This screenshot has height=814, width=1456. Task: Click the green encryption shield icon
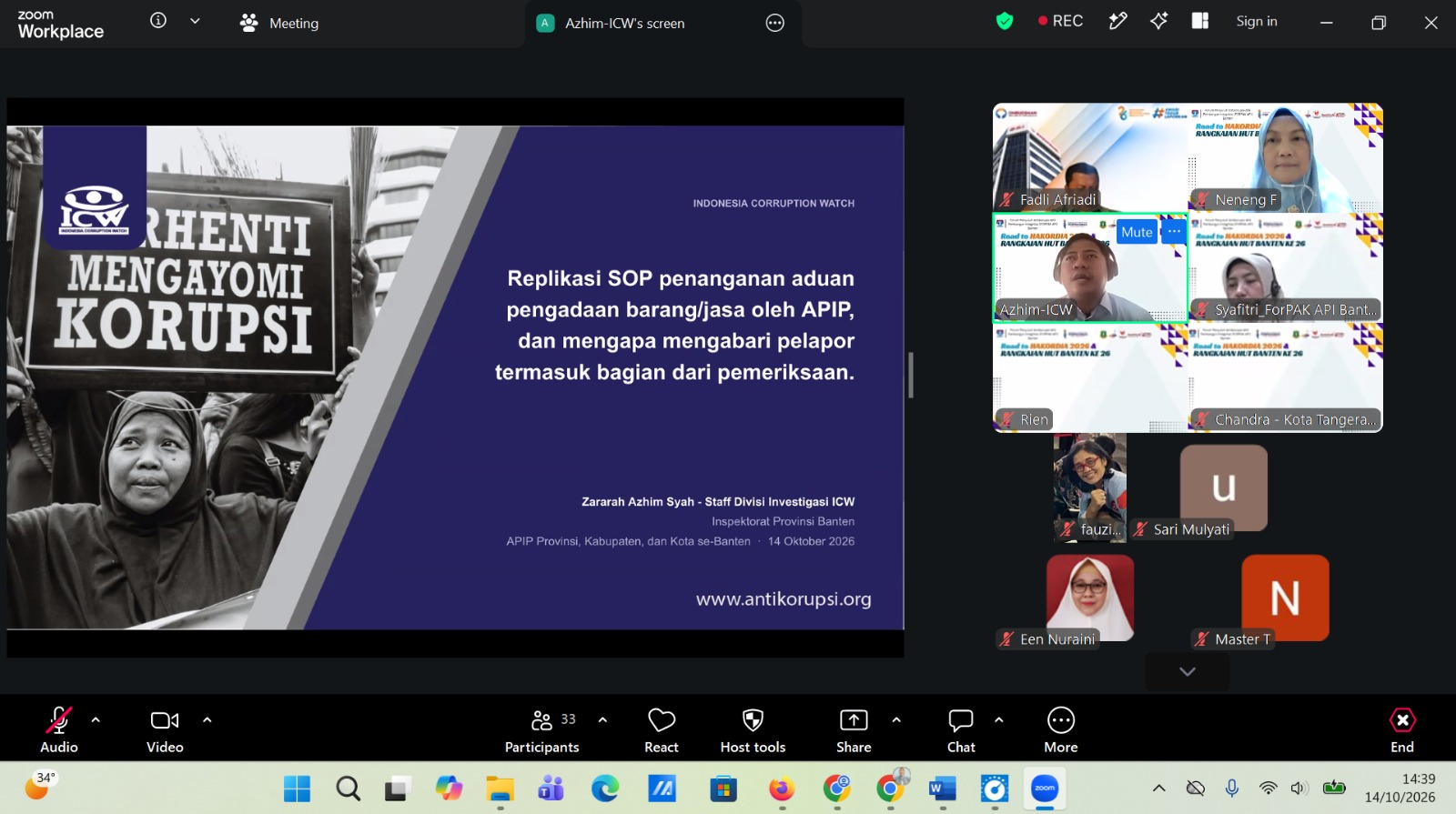point(1005,21)
